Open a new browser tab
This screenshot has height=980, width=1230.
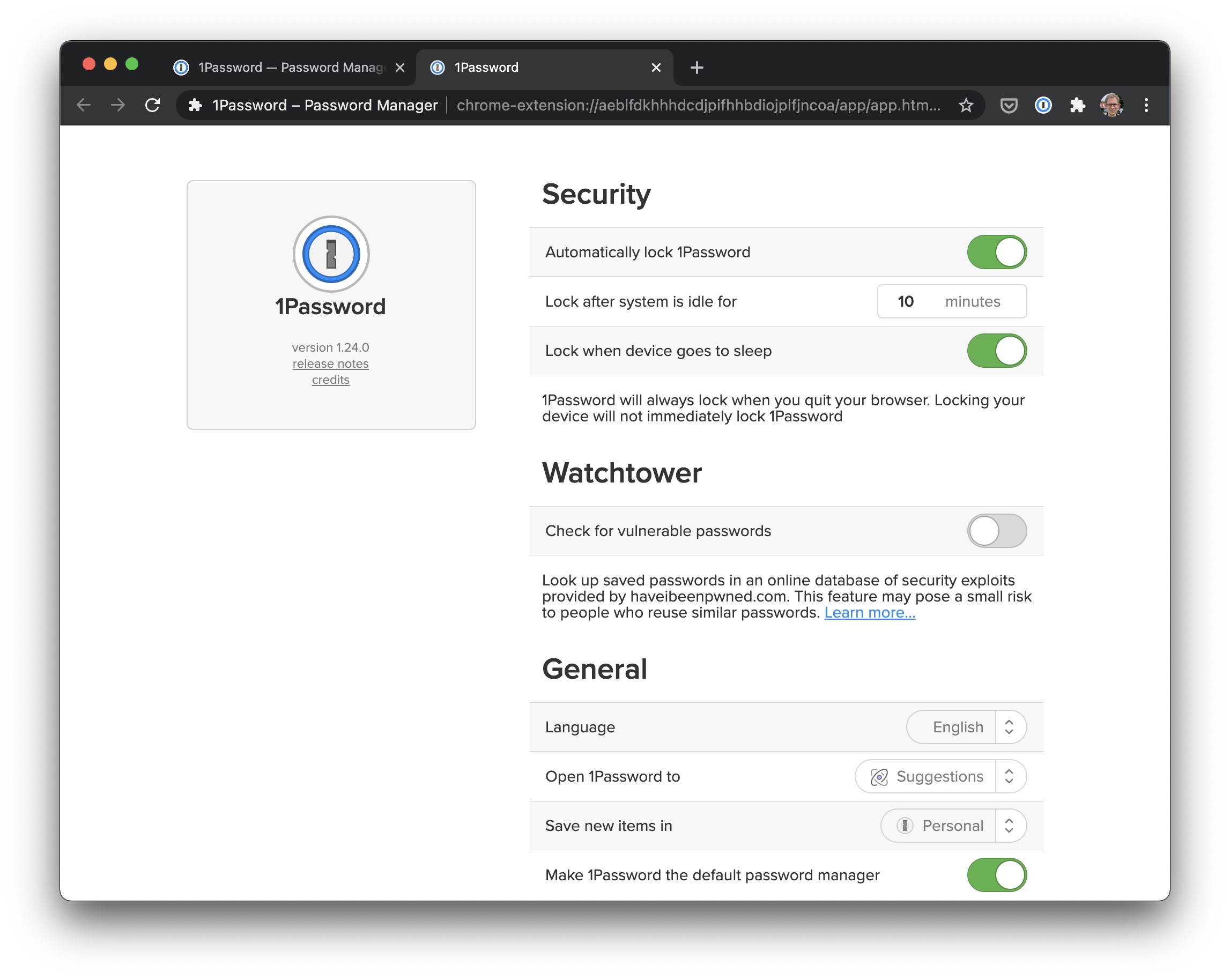pos(696,68)
